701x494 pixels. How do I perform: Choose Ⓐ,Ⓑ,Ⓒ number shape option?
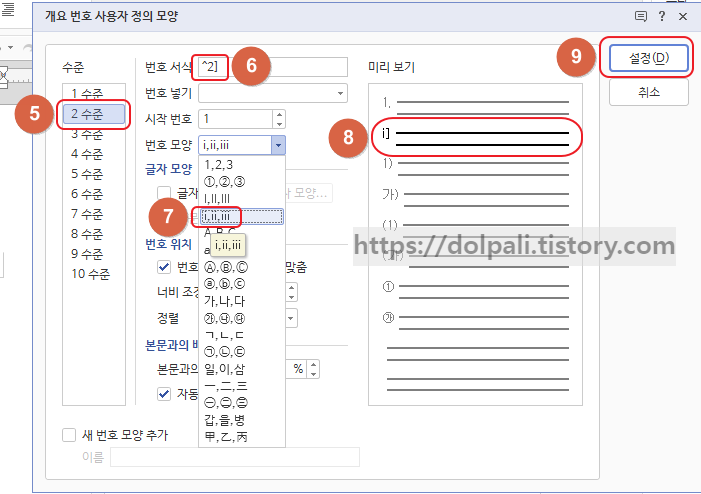(241, 267)
